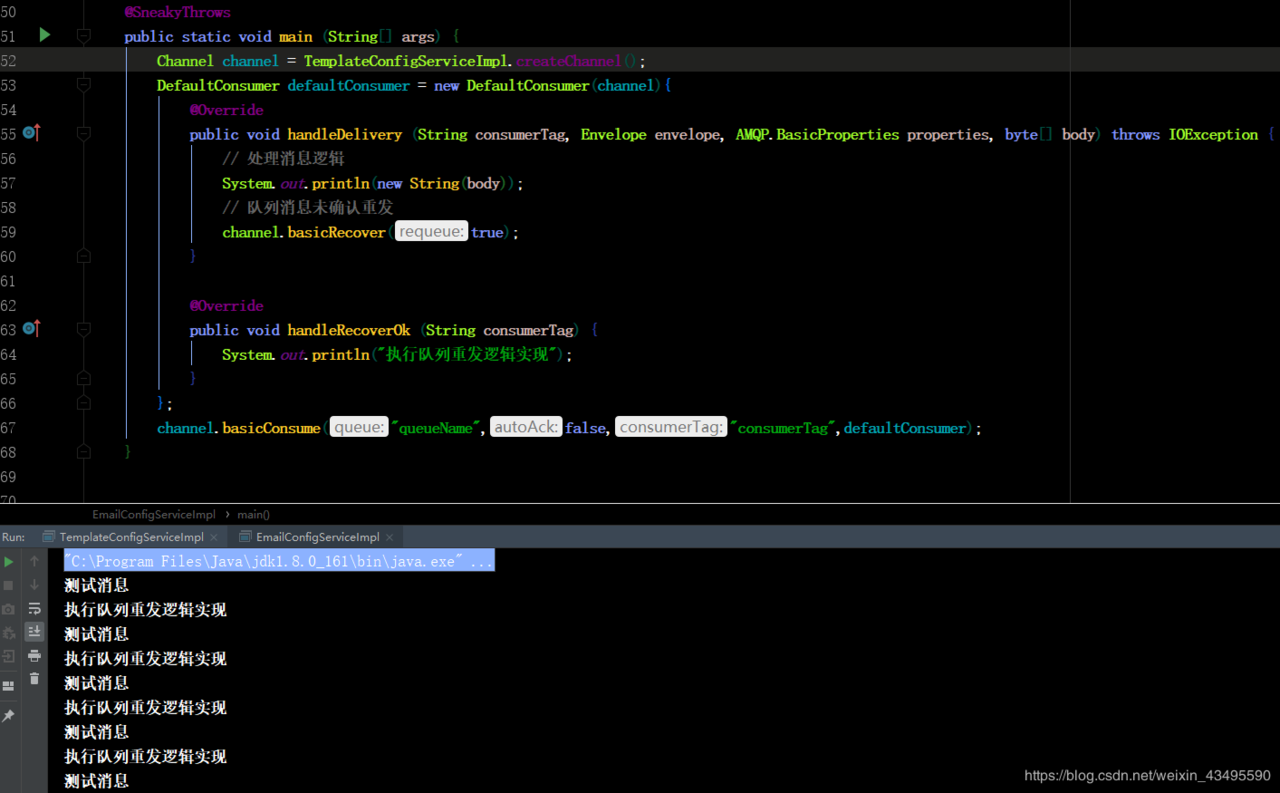Screen dimensions: 1280x793
Task: Click the queue: parameter hint
Action: [359, 428]
